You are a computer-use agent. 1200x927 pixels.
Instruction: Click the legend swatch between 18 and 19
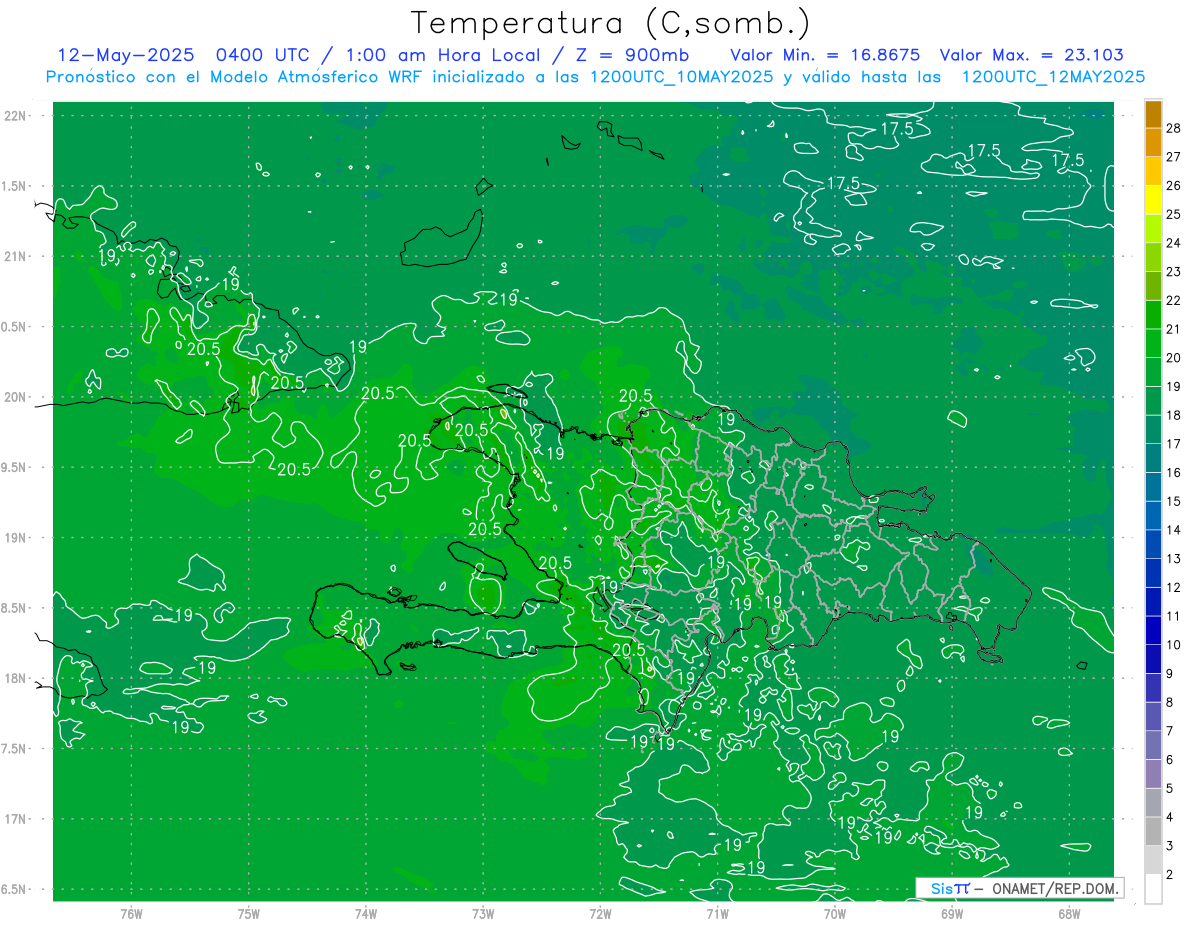(1153, 401)
